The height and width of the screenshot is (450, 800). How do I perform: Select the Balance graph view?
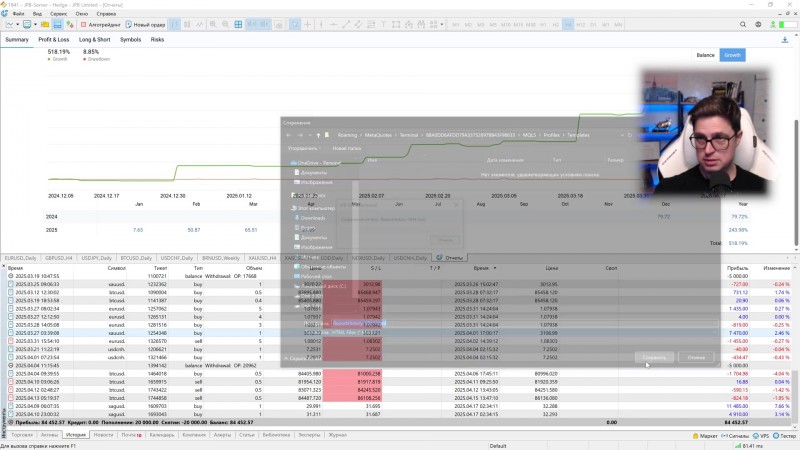(706, 55)
